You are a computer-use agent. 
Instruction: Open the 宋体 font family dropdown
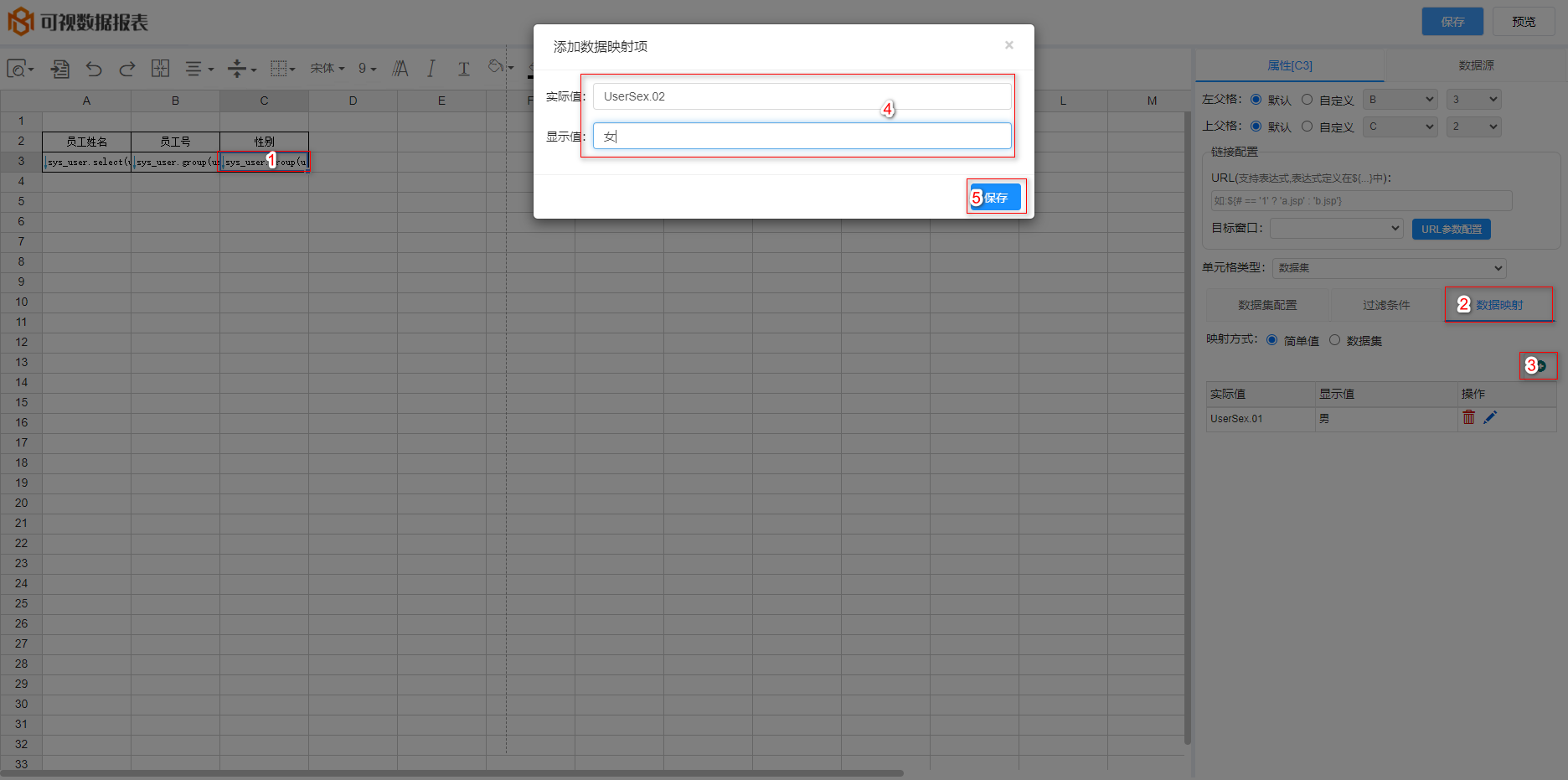[x=328, y=69]
